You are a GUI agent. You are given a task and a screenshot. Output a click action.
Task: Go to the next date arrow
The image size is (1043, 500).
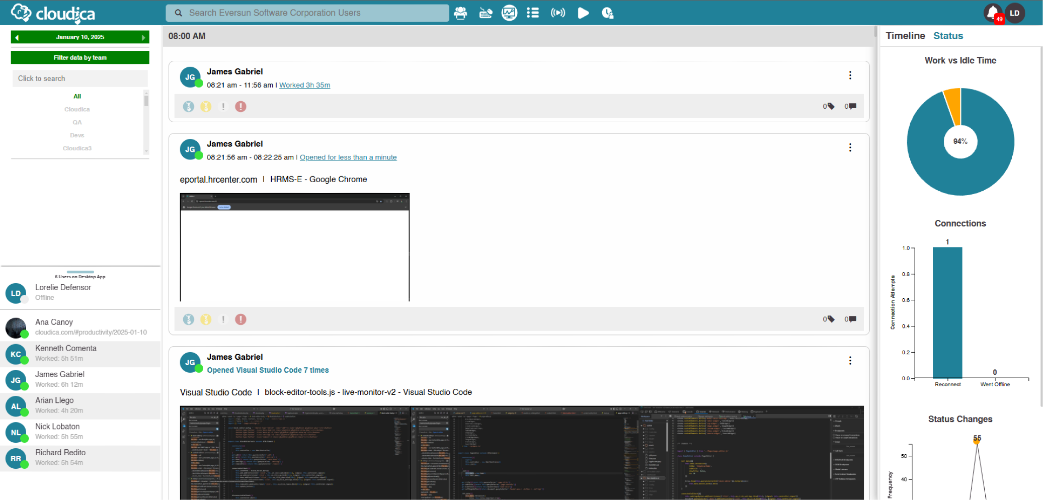pos(144,37)
